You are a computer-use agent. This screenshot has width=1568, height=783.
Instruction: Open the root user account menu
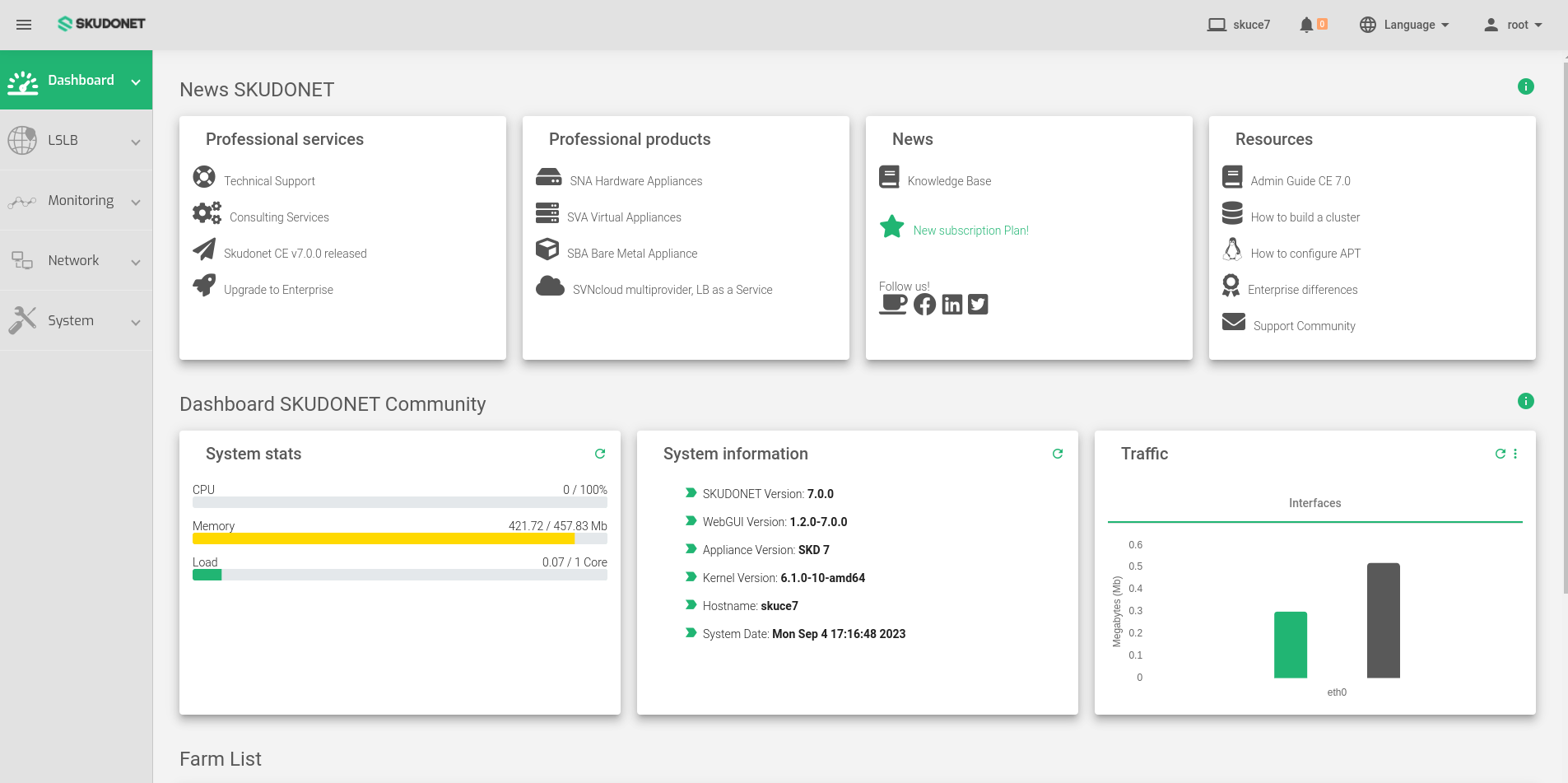pos(1513,24)
